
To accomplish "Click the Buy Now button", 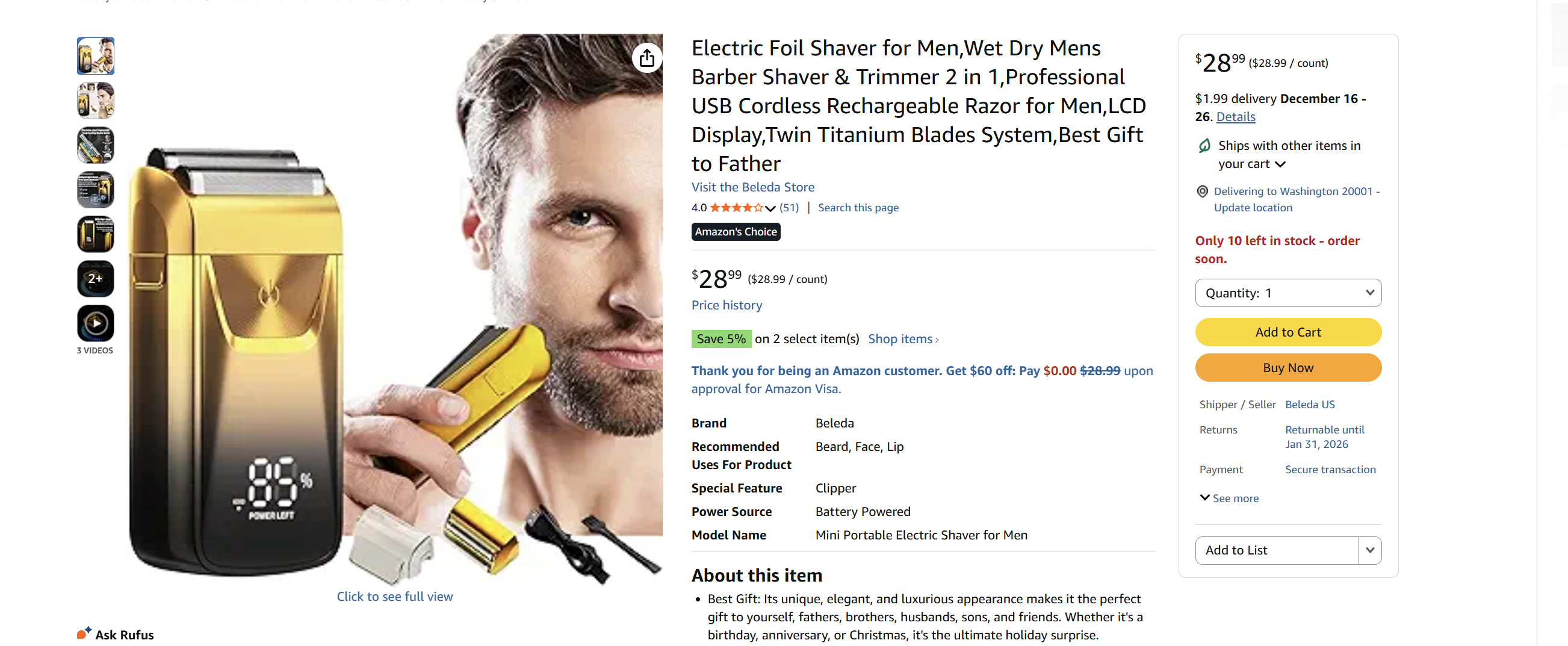I will point(1288,367).
